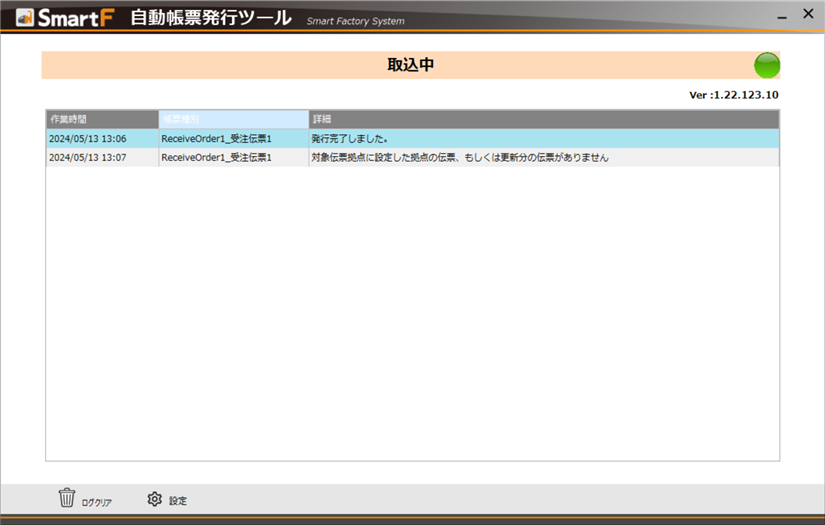This screenshot has height=525, width=825.
Task: Sort by the 作業時間 column header
Action: 102,119
